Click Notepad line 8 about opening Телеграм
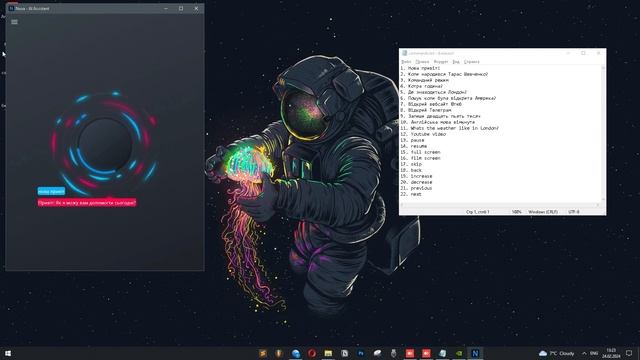 click(x=426, y=110)
